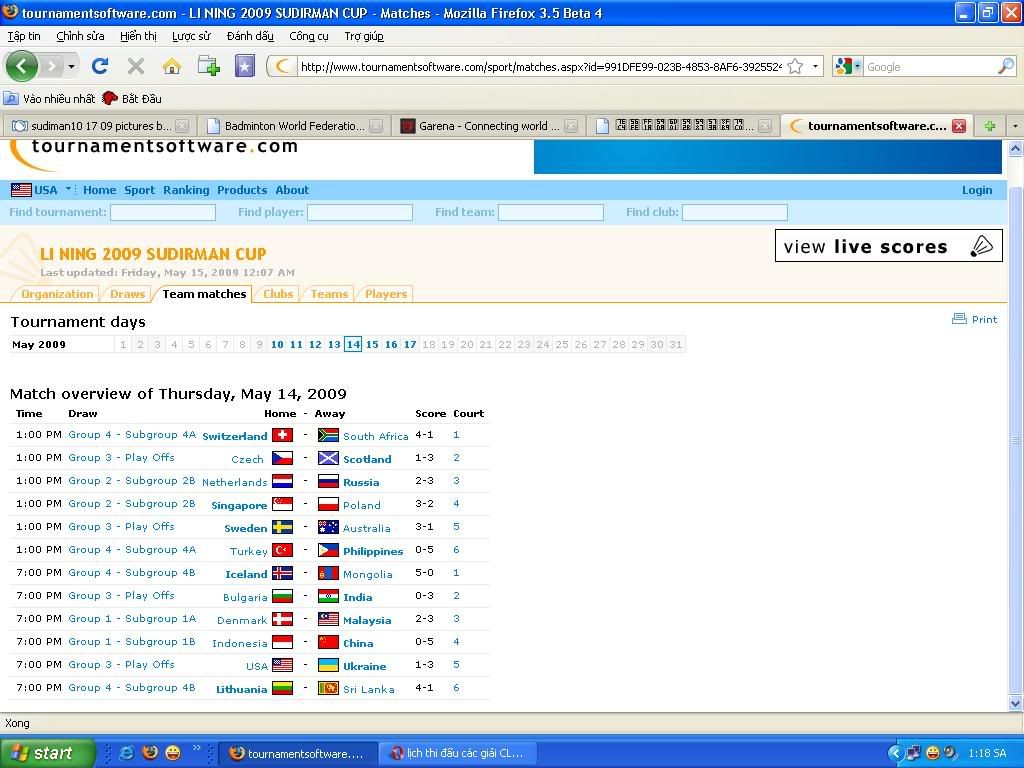Open a new tab with the green plus page icon
The width and height of the screenshot is (1024, 768).
(208, 66)
